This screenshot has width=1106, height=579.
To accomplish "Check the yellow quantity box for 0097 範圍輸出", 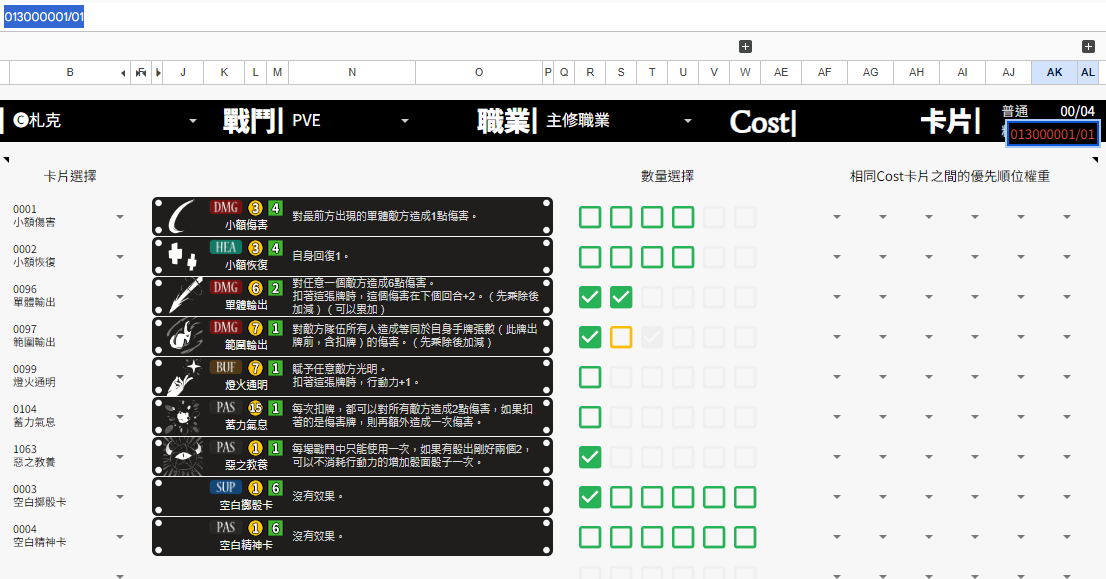I will point(621,337).
